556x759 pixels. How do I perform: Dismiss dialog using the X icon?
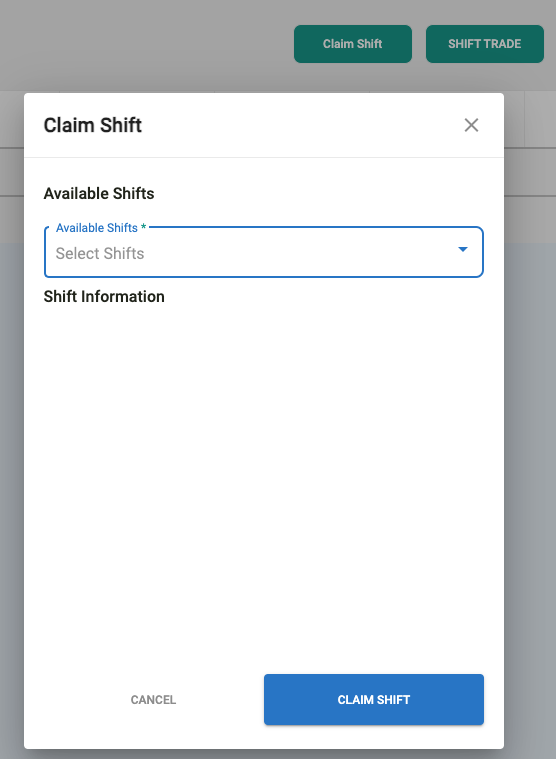coord(471,125)
